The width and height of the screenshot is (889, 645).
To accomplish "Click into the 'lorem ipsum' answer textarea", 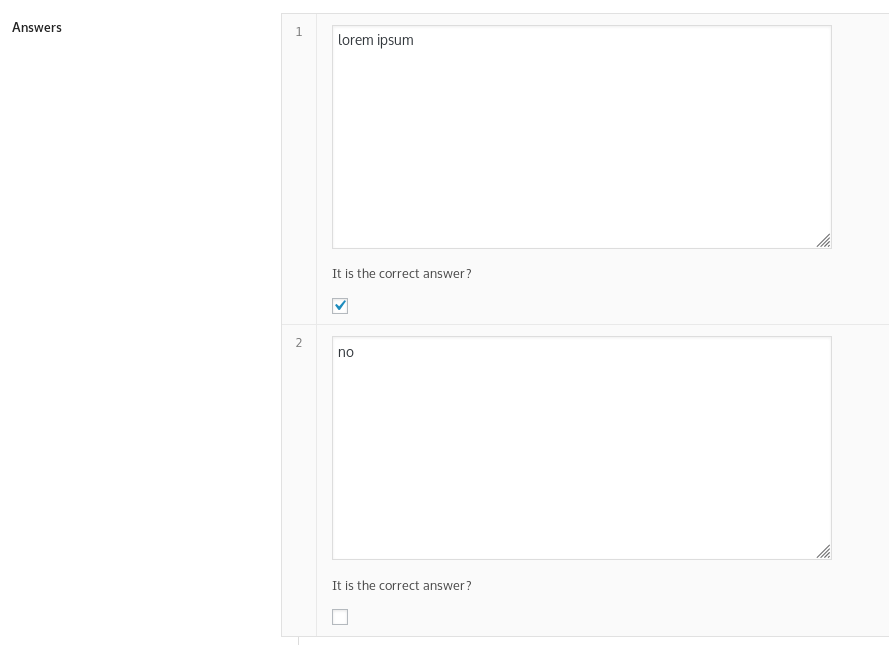I will click(x=582, y=137).
